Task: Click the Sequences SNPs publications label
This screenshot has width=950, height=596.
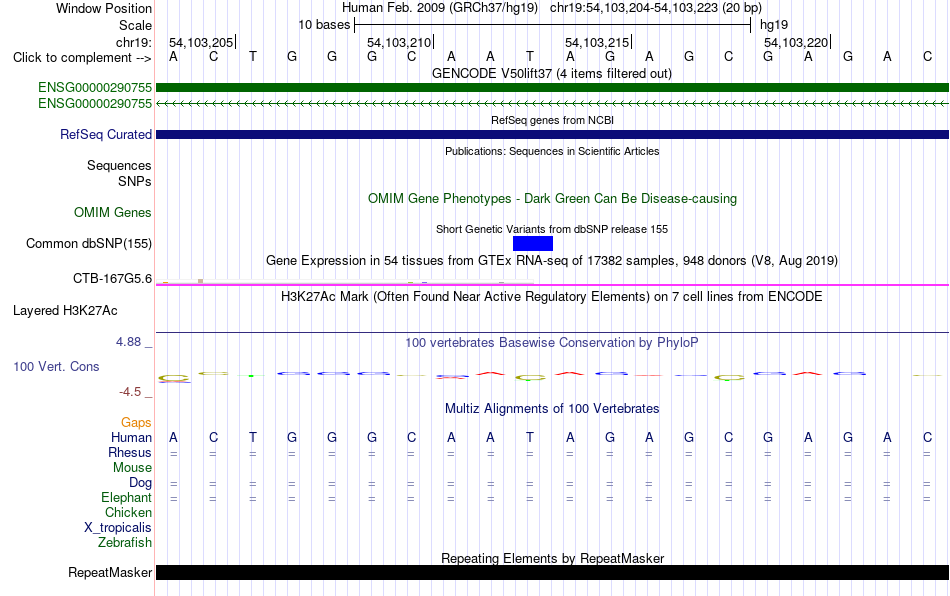Action: pyautogui.click(x=119, y=173)
